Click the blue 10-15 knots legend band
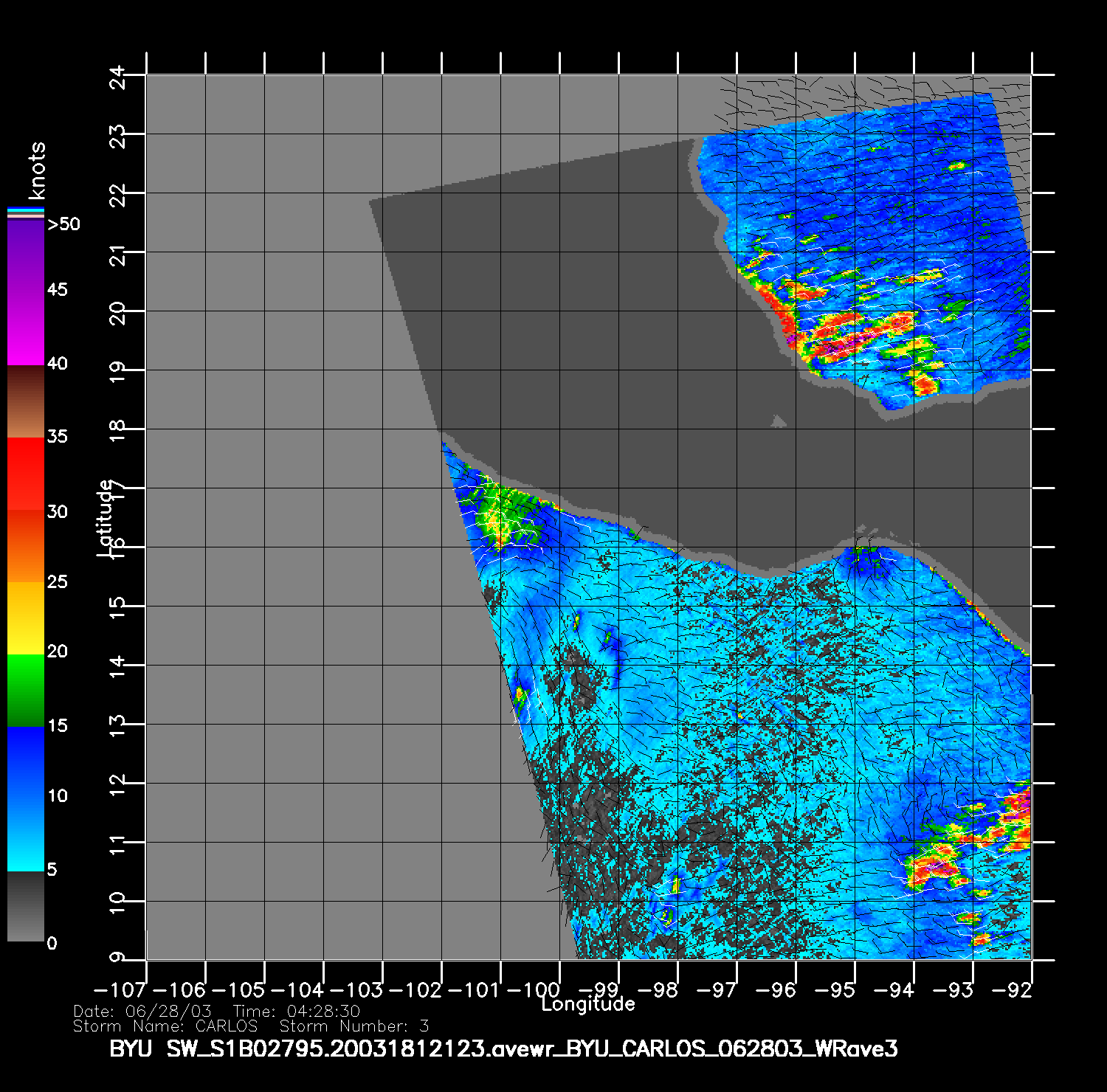Viewport: 1107px width, 1092px height. click(x=25, y=761)
